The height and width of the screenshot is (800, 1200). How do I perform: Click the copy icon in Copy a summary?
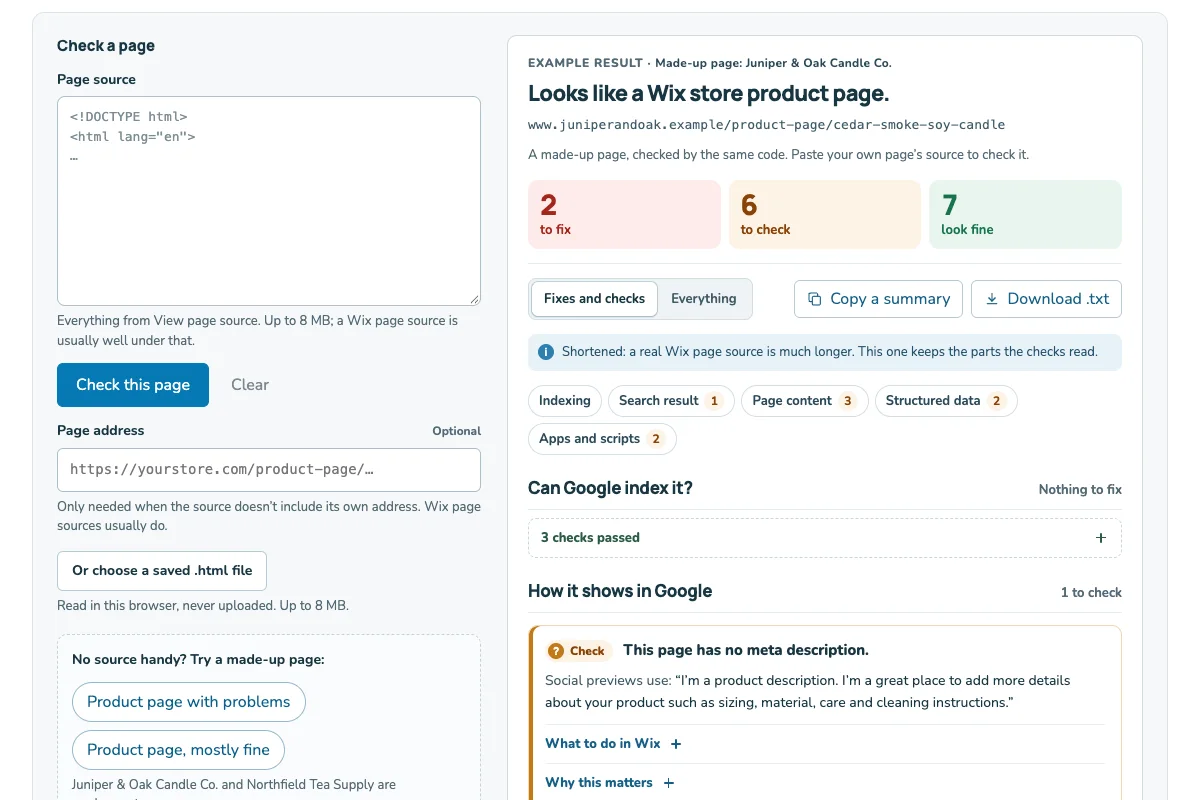tap(814, 299)
